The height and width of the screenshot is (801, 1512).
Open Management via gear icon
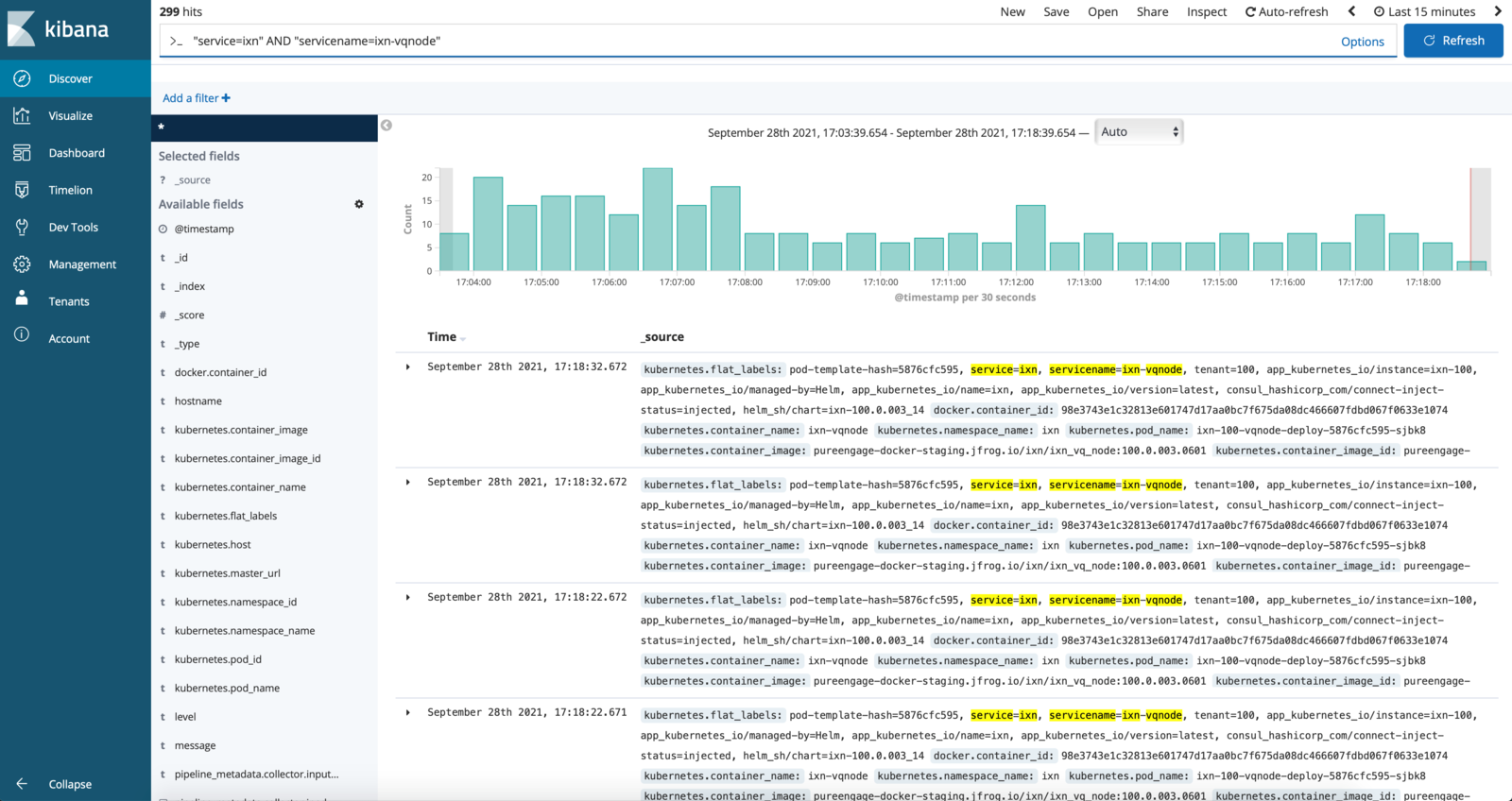point(22,264)
